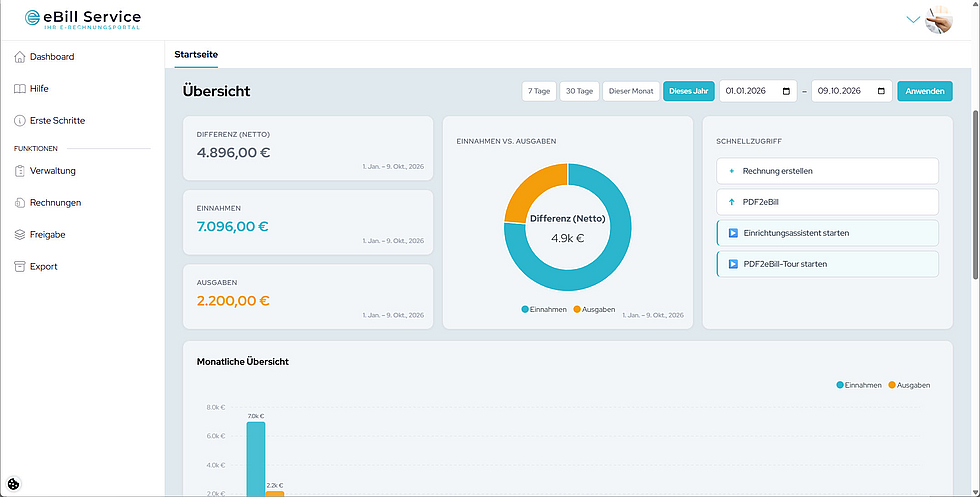
Task: Click the plus icon of Rechnung erstellen
Action: 732,171
